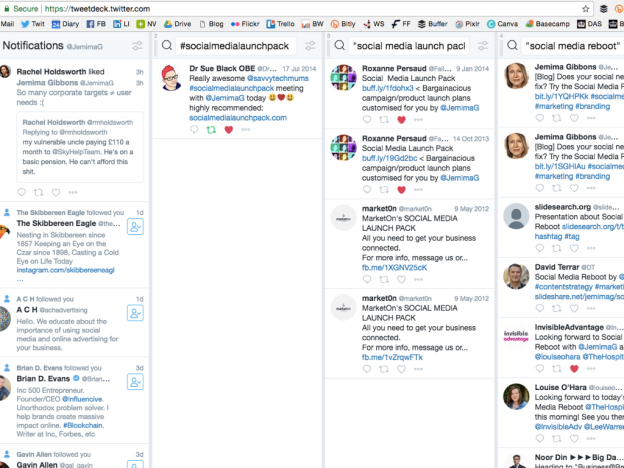Like market0n tweet with fb.me/1vZrqwFTk link
Screen dimensions: 624x468
point(401,369)
